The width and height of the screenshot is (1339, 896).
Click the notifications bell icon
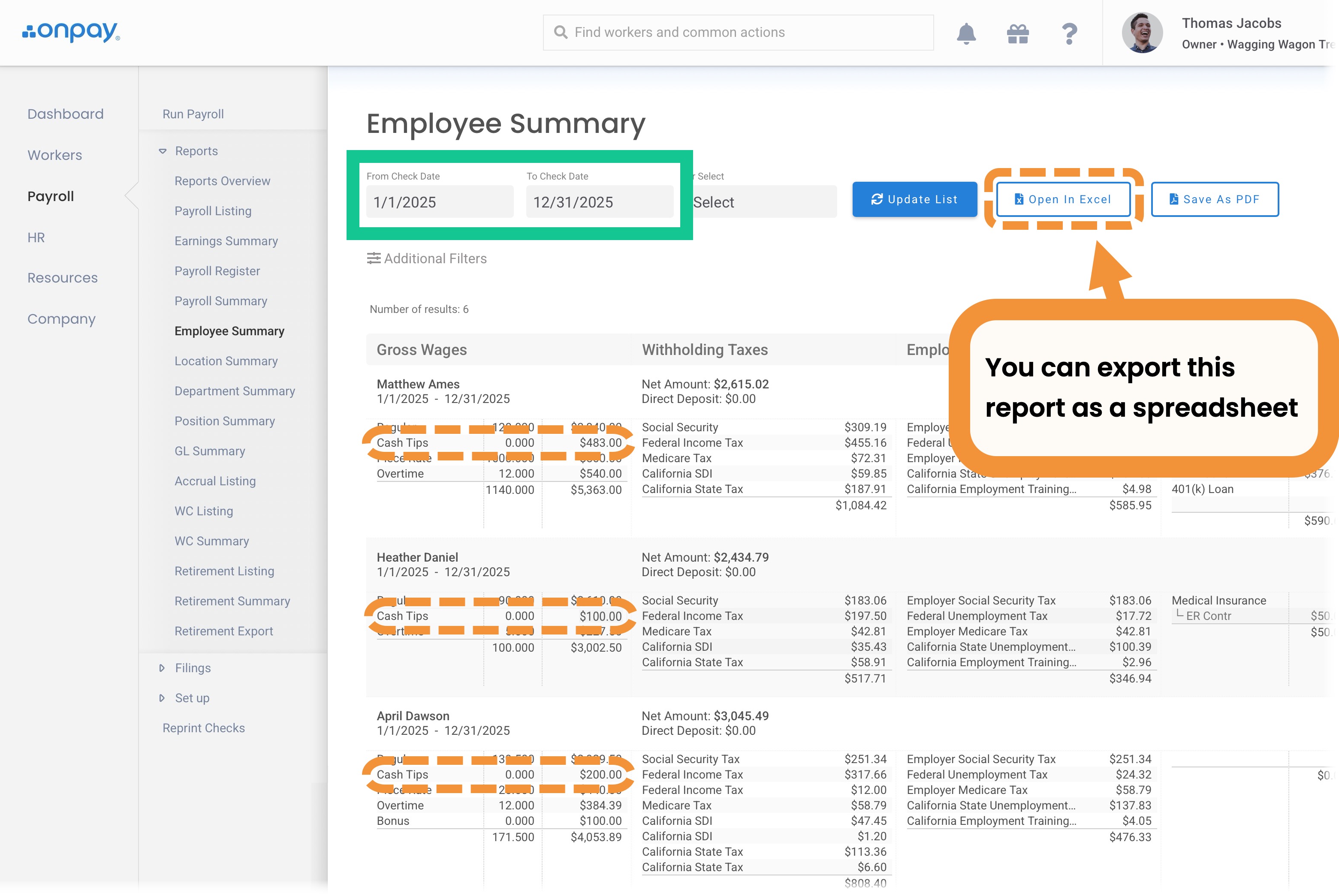966,33
